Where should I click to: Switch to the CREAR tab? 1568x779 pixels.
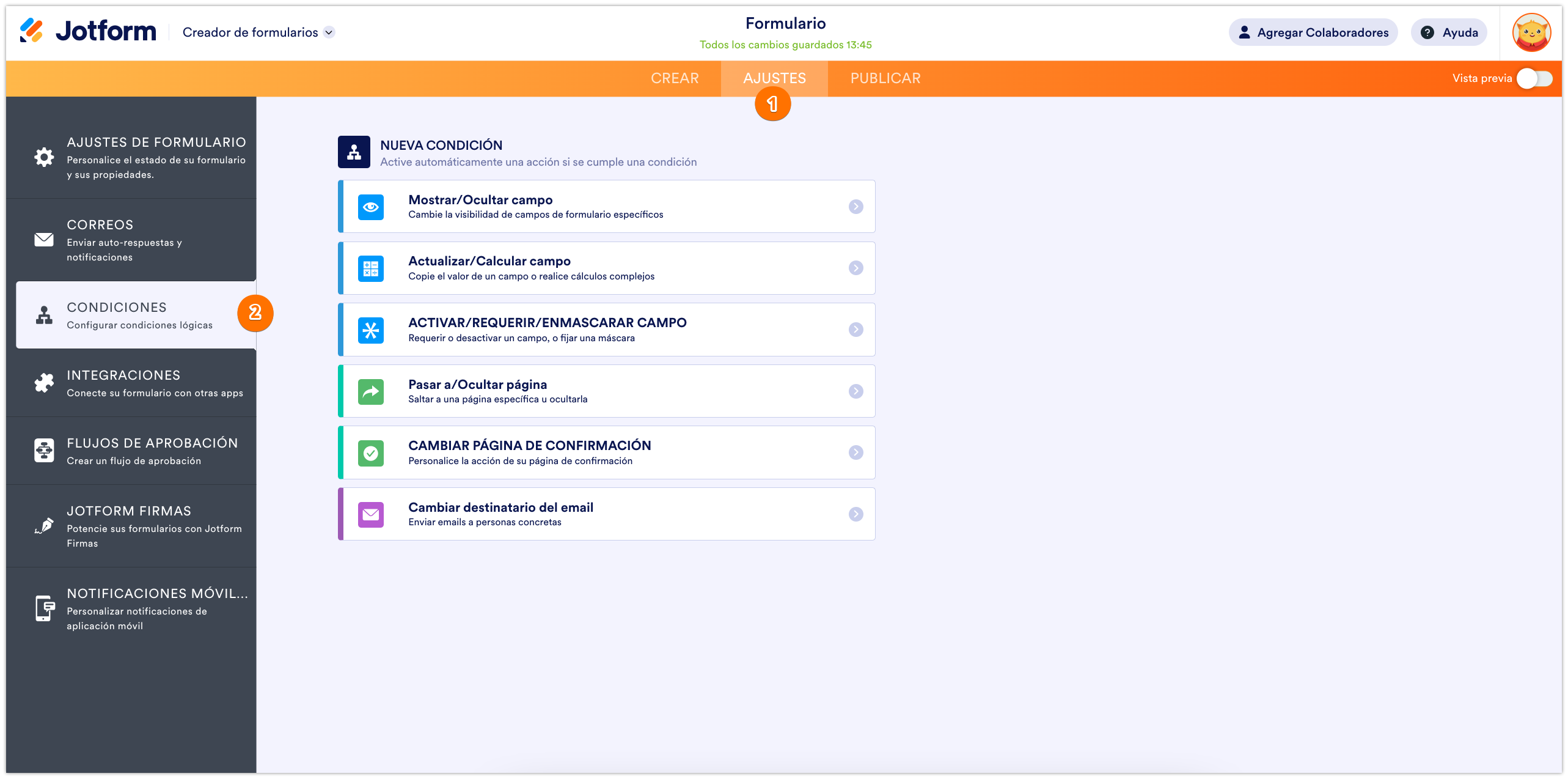point(675,78)
